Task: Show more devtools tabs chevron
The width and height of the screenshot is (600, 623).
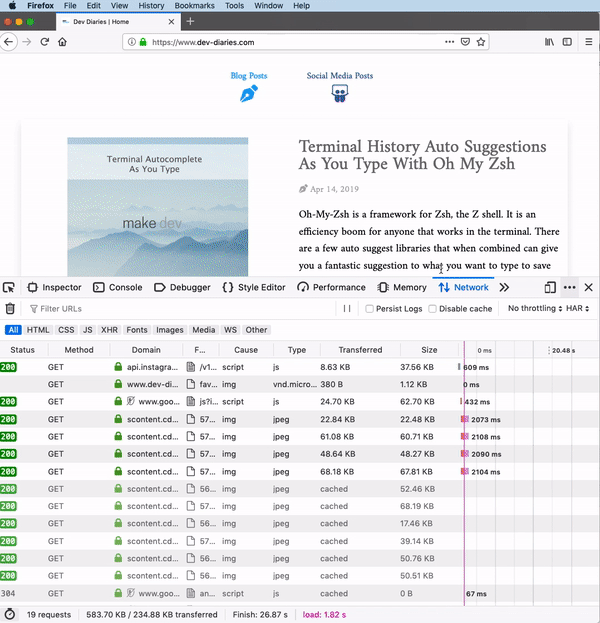Action: (x=504, y=287)
